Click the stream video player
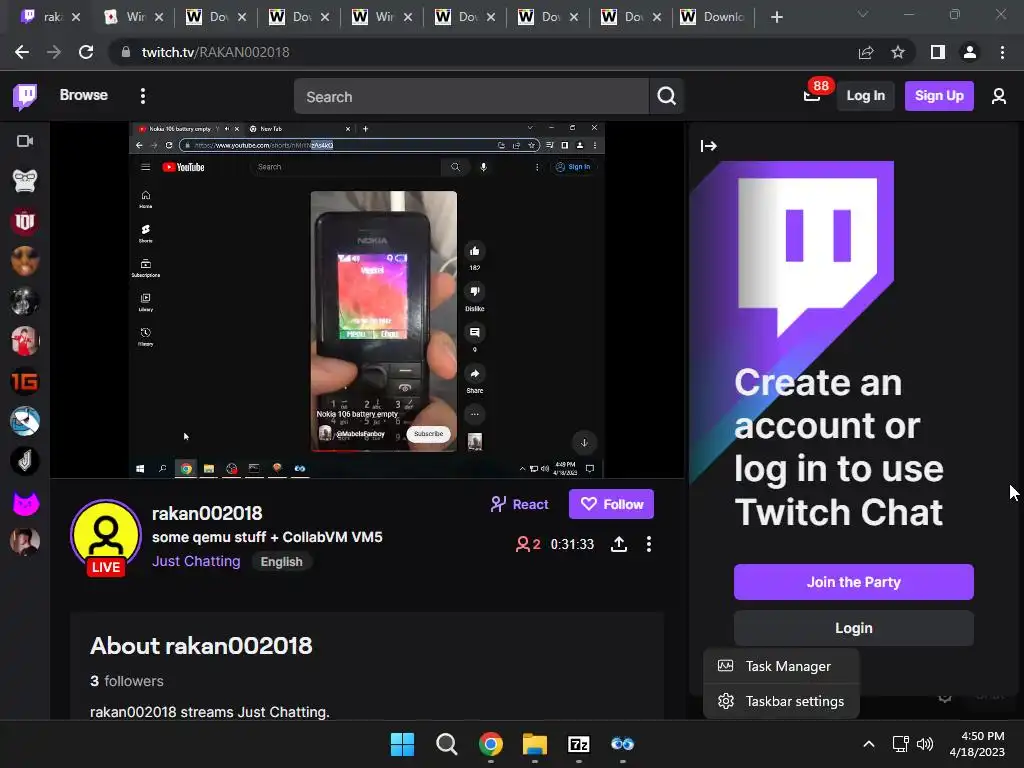This screenshot has width=1024, height=768. pos(367,300)
